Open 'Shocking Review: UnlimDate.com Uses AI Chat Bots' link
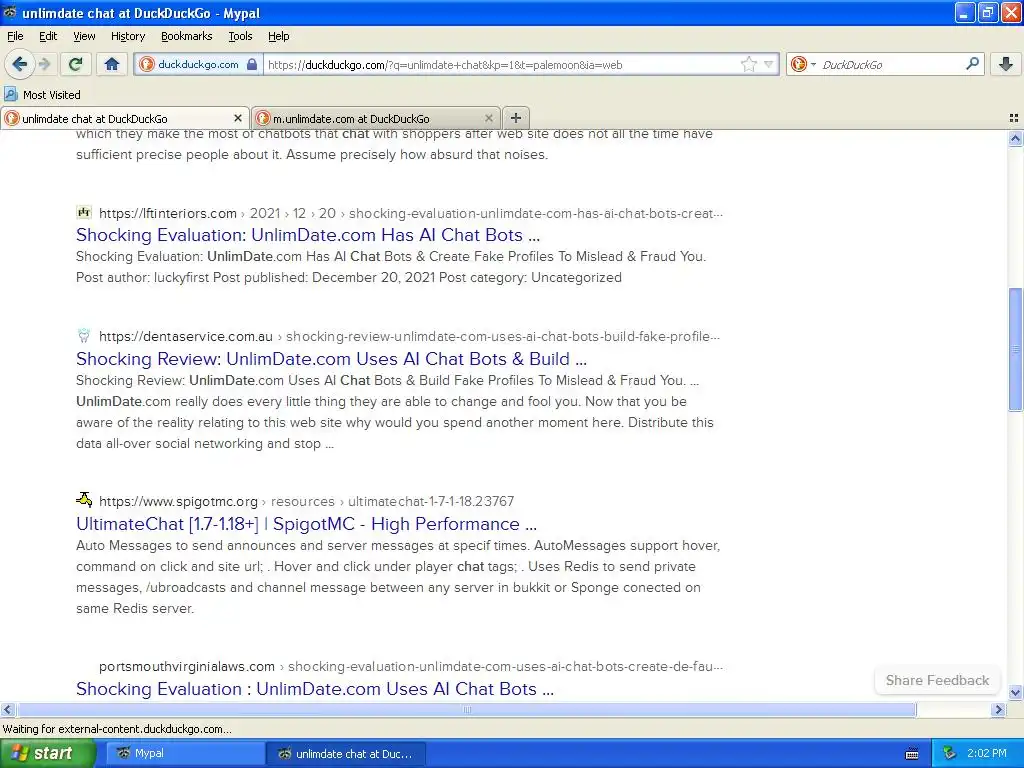1024x768 pixels. [331, 359]
